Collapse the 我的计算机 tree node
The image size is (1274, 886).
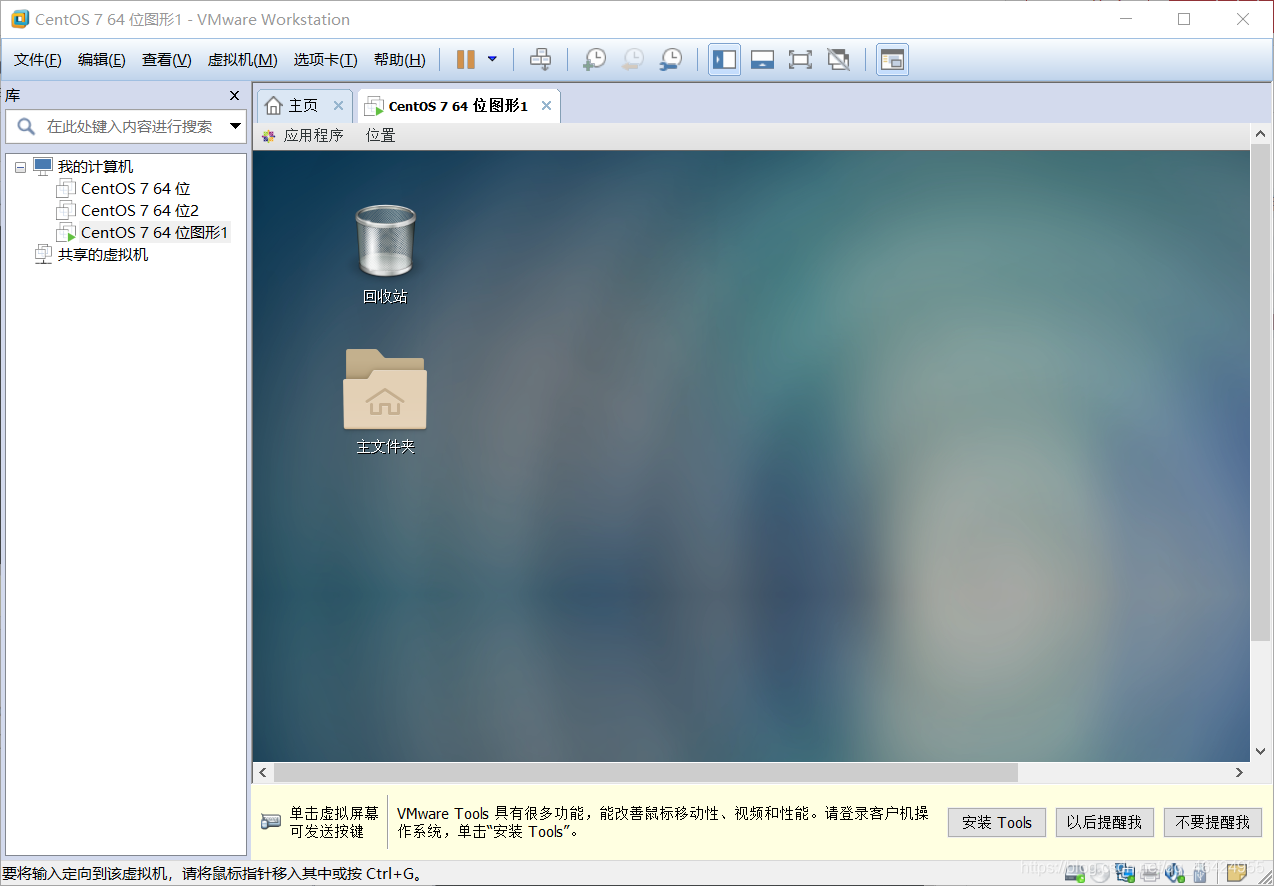click(20, 168)
